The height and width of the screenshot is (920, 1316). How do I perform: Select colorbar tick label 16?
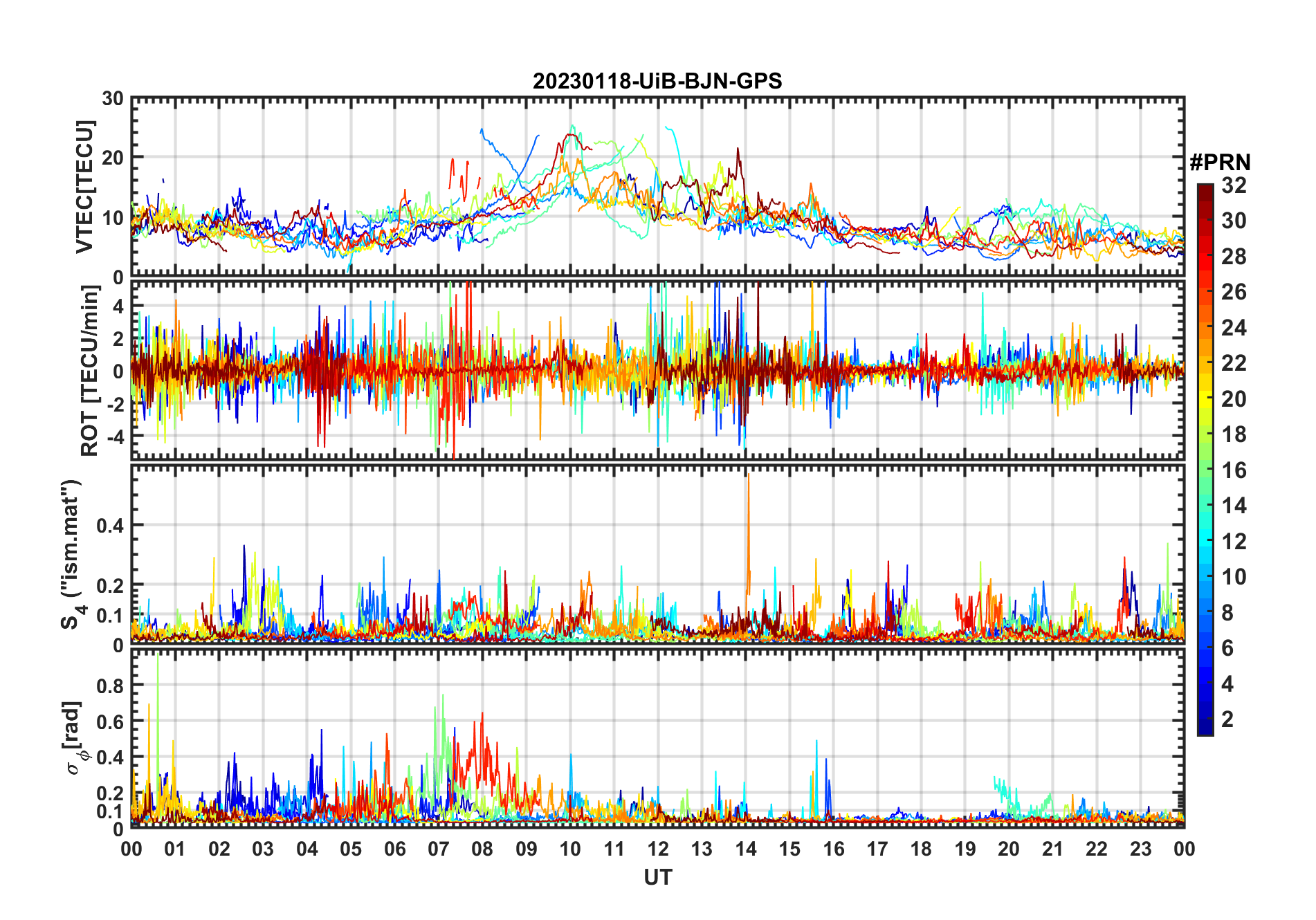point(1234,470)
